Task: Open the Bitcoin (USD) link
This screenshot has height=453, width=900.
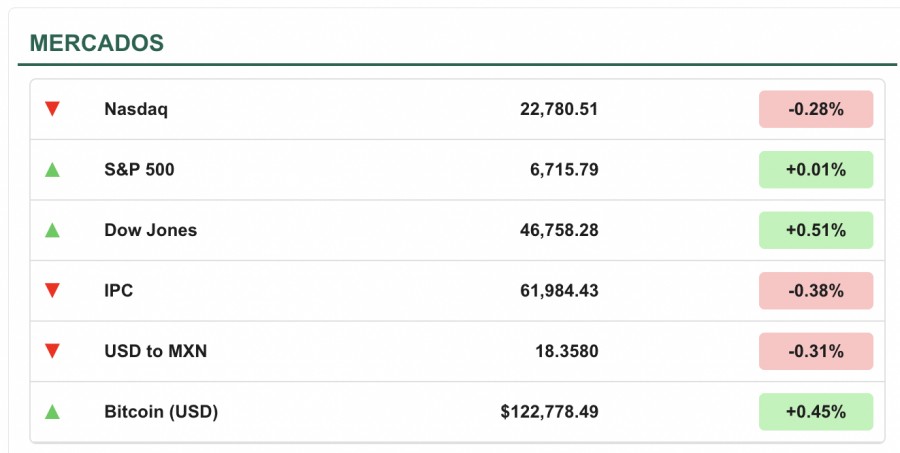Action: (x=161, y=412)
